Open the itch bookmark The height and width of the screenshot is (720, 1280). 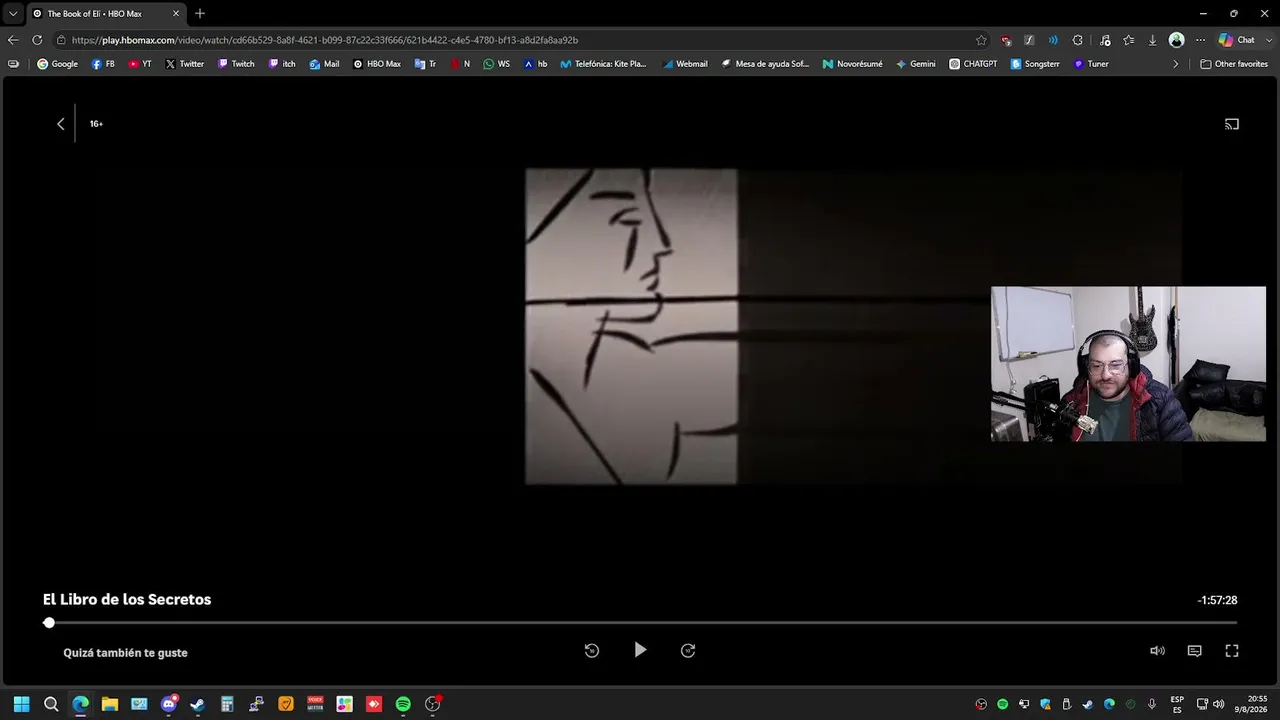point(282,64)
